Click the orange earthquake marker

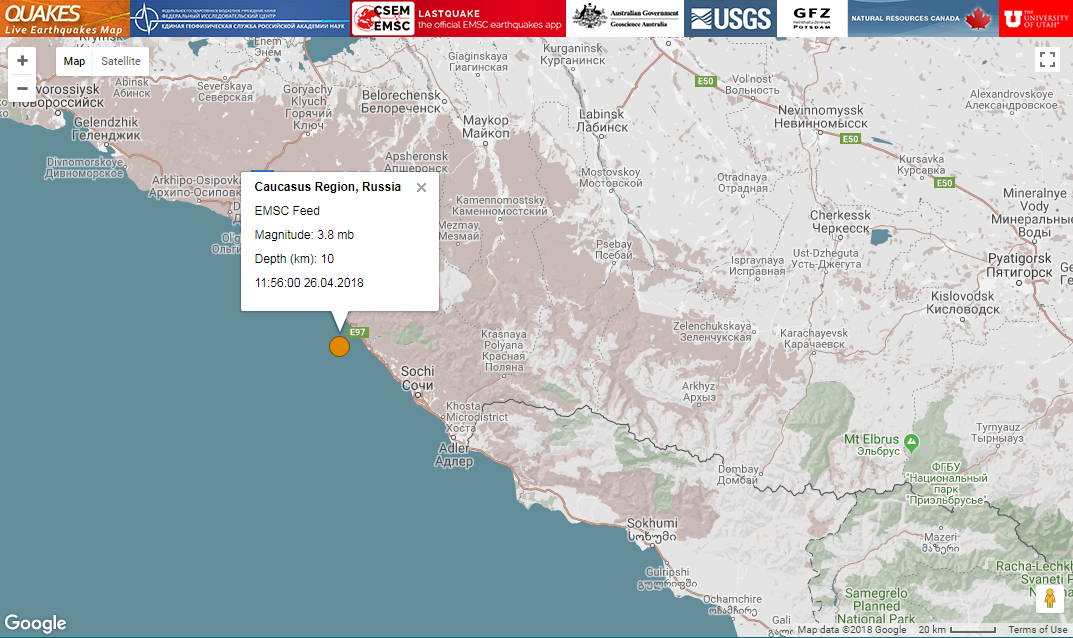coord(339,346)
